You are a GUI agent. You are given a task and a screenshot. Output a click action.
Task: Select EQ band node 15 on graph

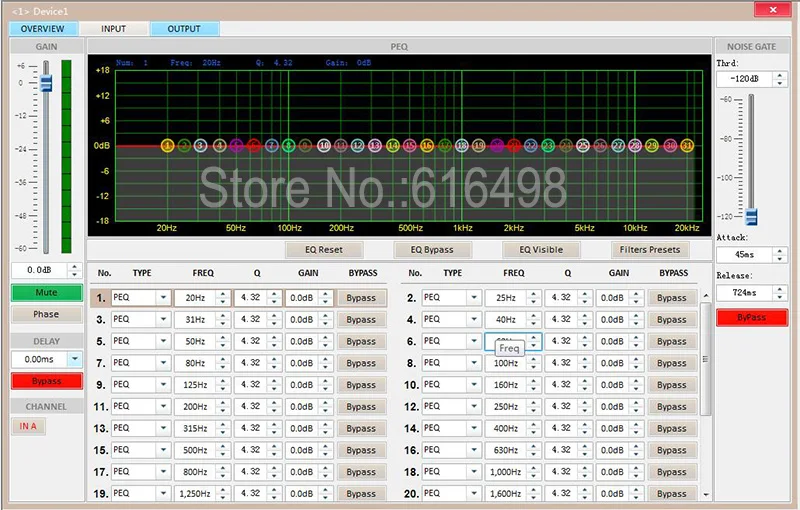click(410, 146)
